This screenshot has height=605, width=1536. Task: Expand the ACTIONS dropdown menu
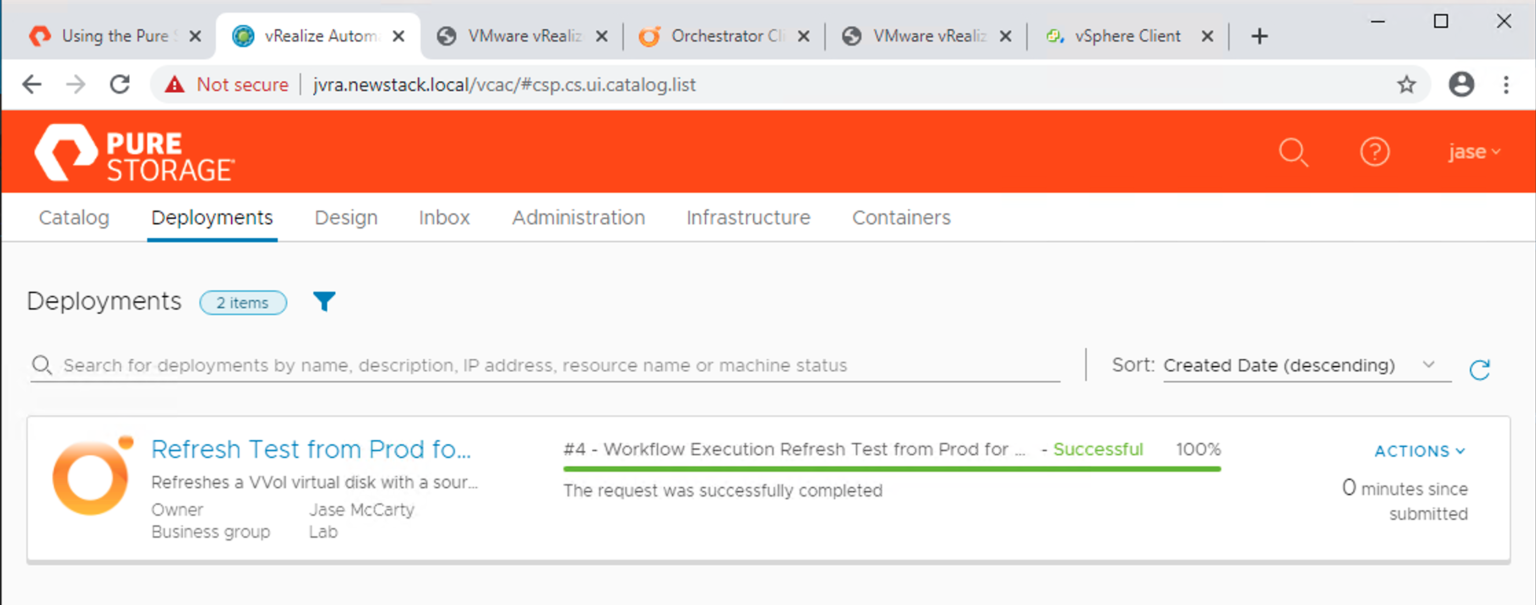pyautogui.click(x=1419, y=451)
